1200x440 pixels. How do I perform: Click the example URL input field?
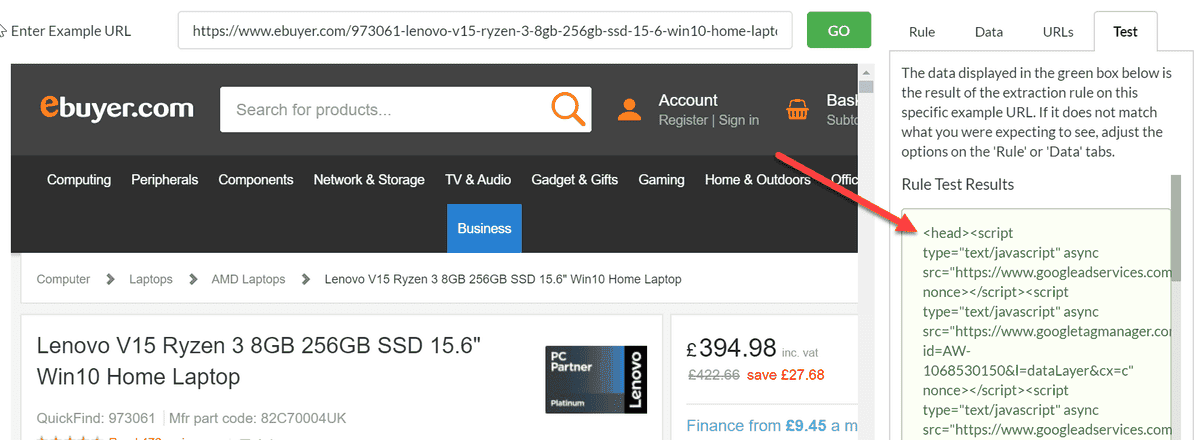click(x=485, y=31)
